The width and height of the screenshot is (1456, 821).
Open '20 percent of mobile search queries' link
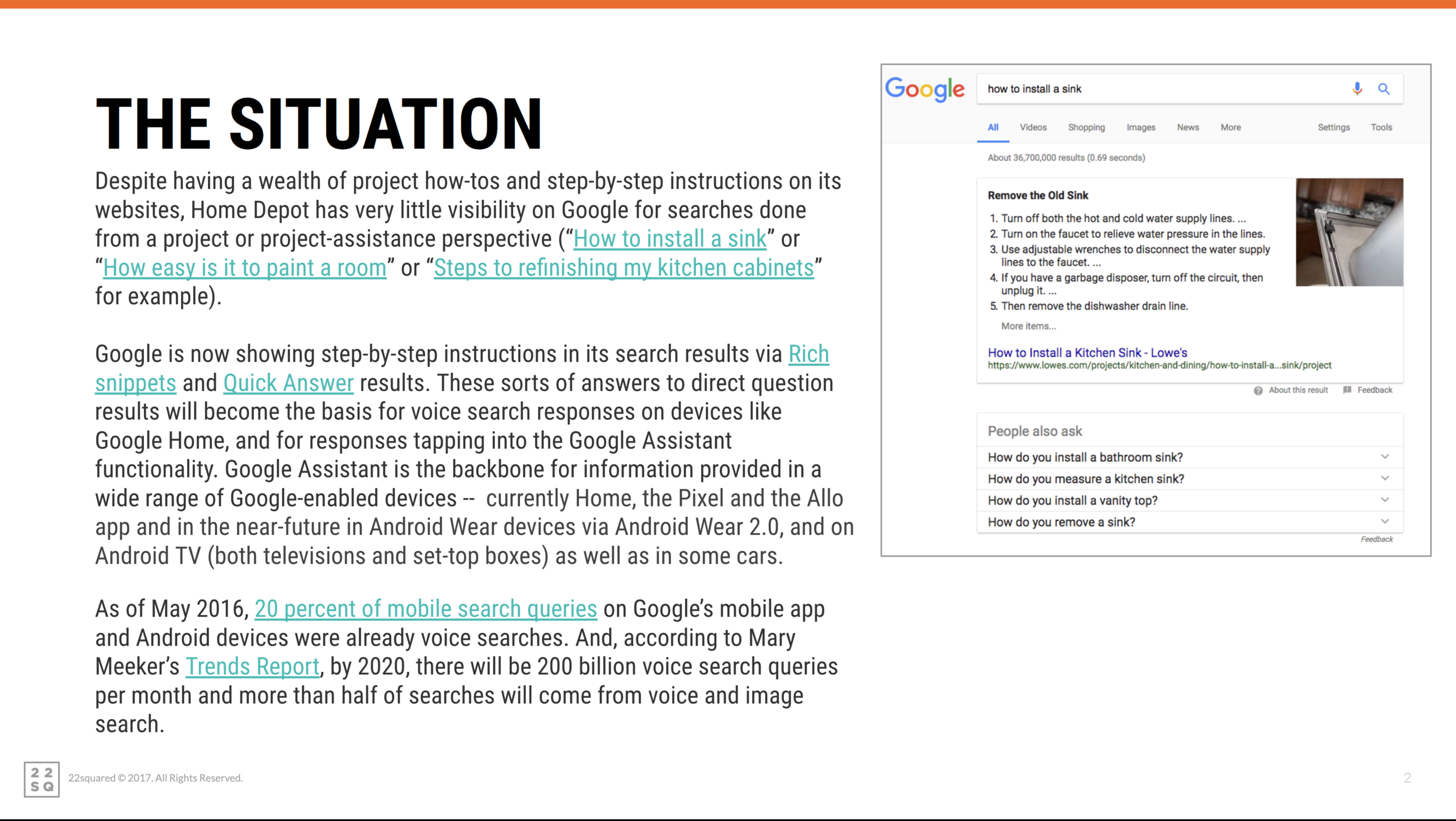click(426, 609)
